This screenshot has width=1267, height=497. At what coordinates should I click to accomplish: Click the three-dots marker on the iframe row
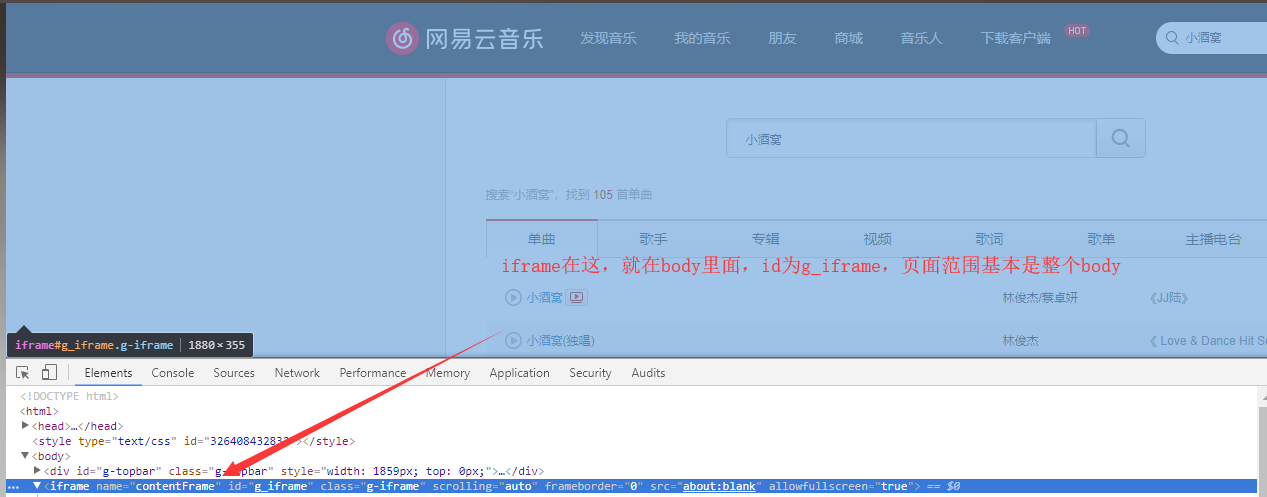coord(13,487)
